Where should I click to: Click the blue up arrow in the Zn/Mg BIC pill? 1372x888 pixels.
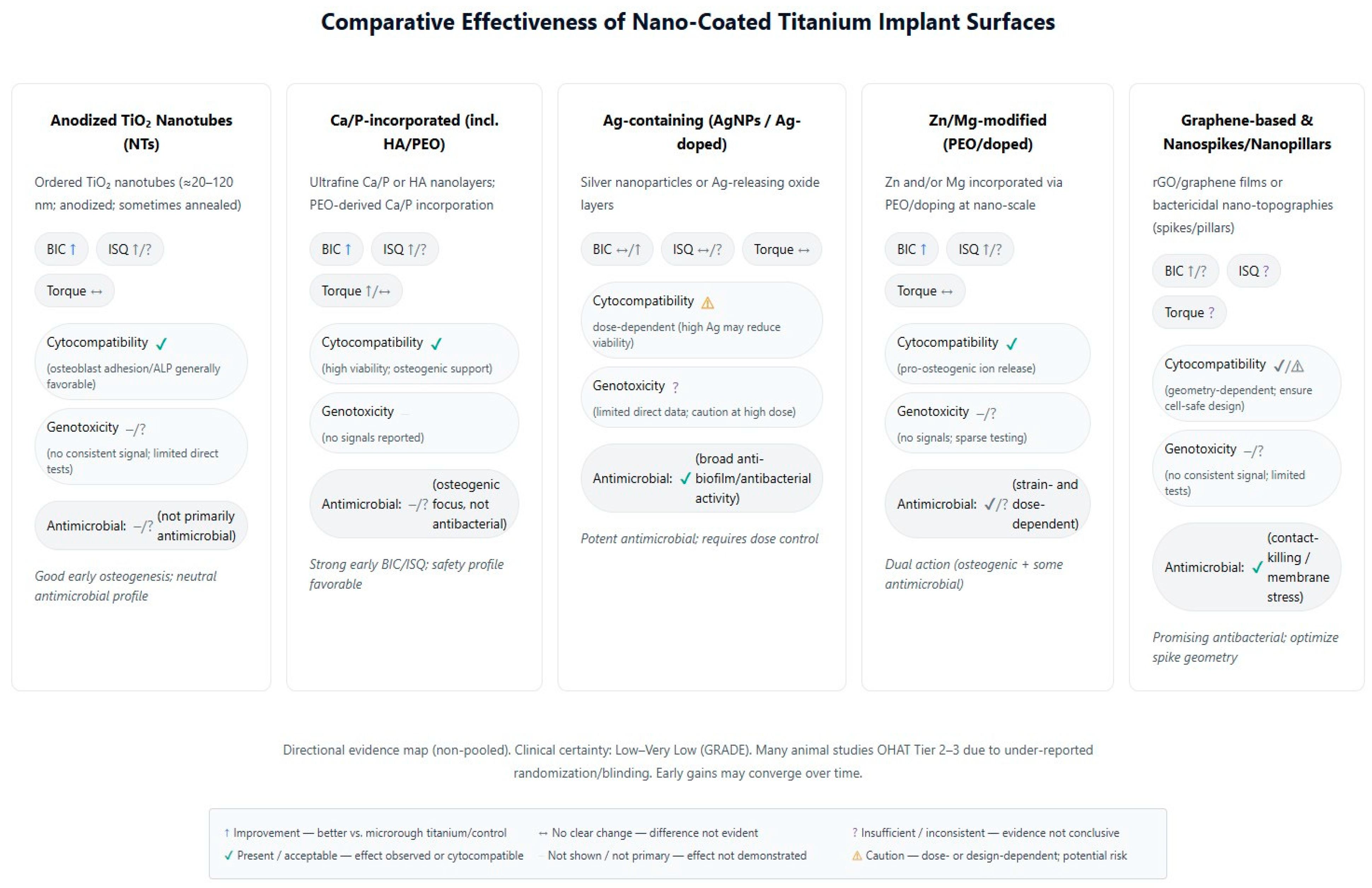click(x=923, y=249)
